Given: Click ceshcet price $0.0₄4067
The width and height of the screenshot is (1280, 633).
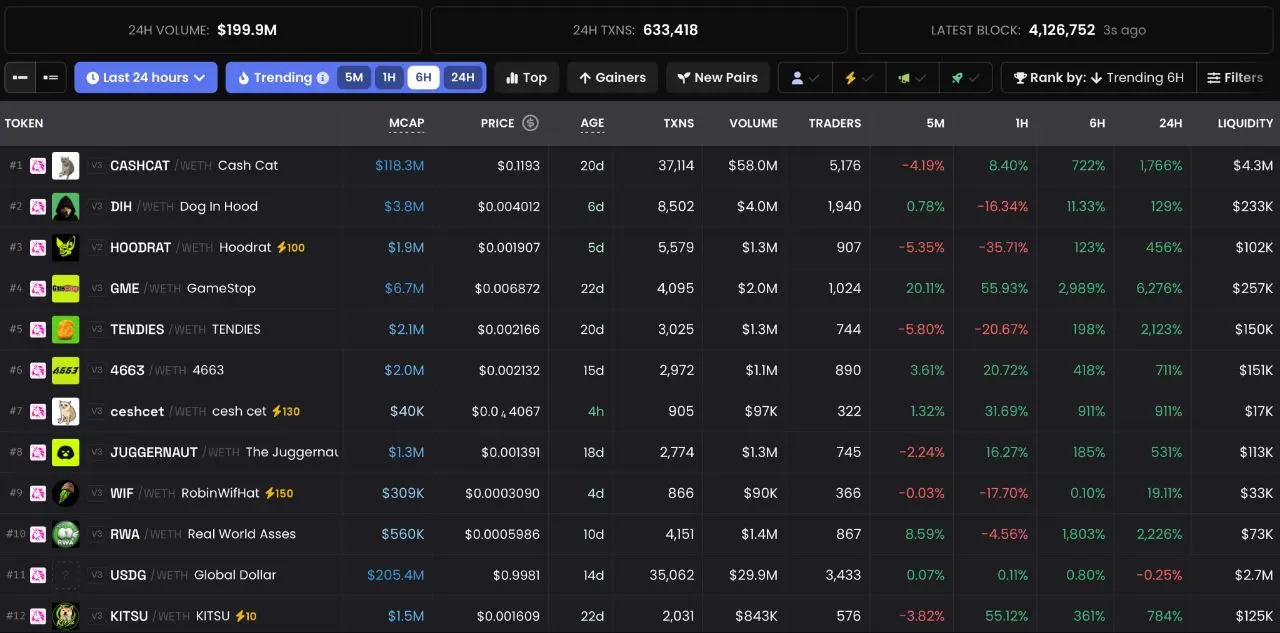Looking at the screenshot, I should click(506, 411).
